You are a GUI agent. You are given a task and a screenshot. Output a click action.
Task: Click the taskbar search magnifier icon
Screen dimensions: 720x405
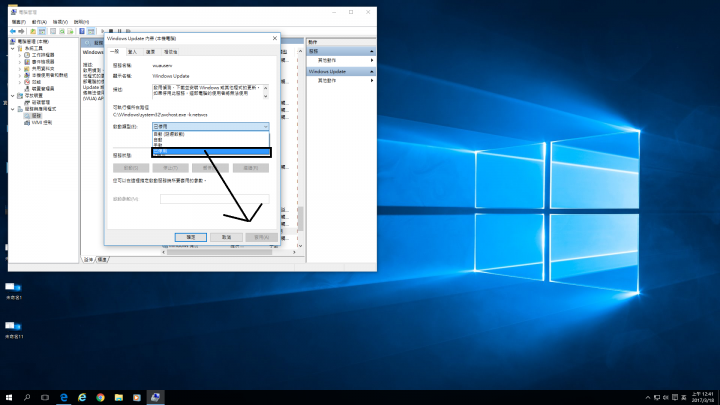point(27,398)
